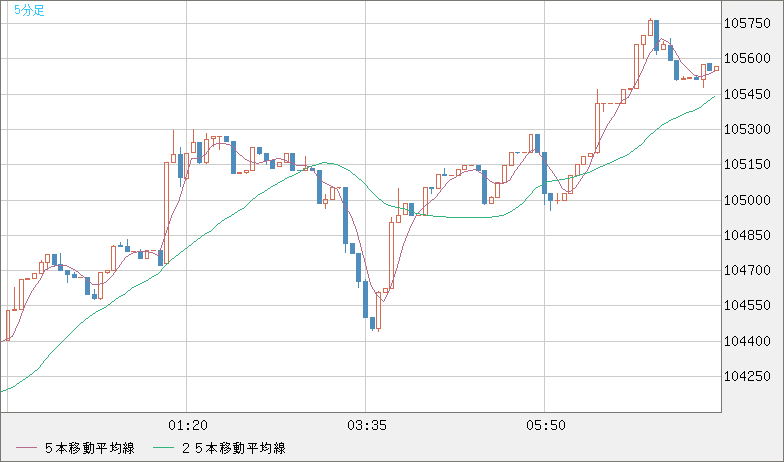
Task: Select the 105750 price axis label
Action: tap(747, 24)
